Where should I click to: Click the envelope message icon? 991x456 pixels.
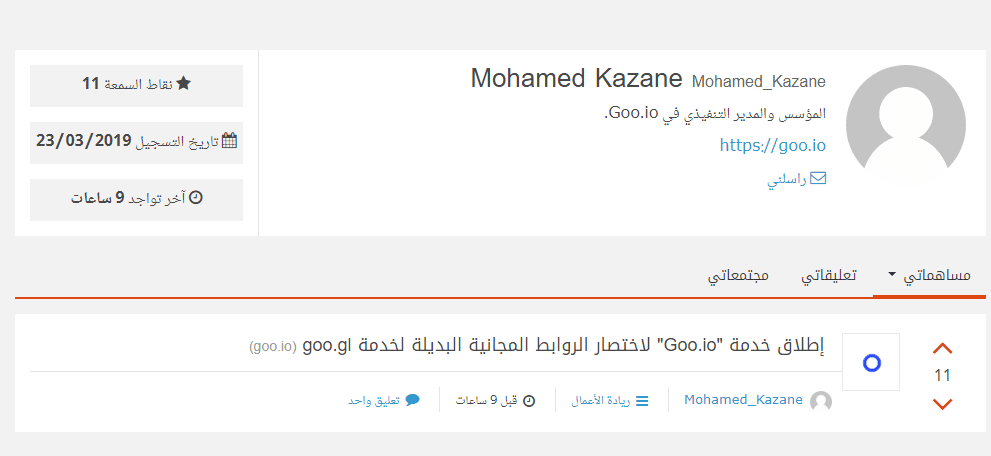[x=818, y=179]
